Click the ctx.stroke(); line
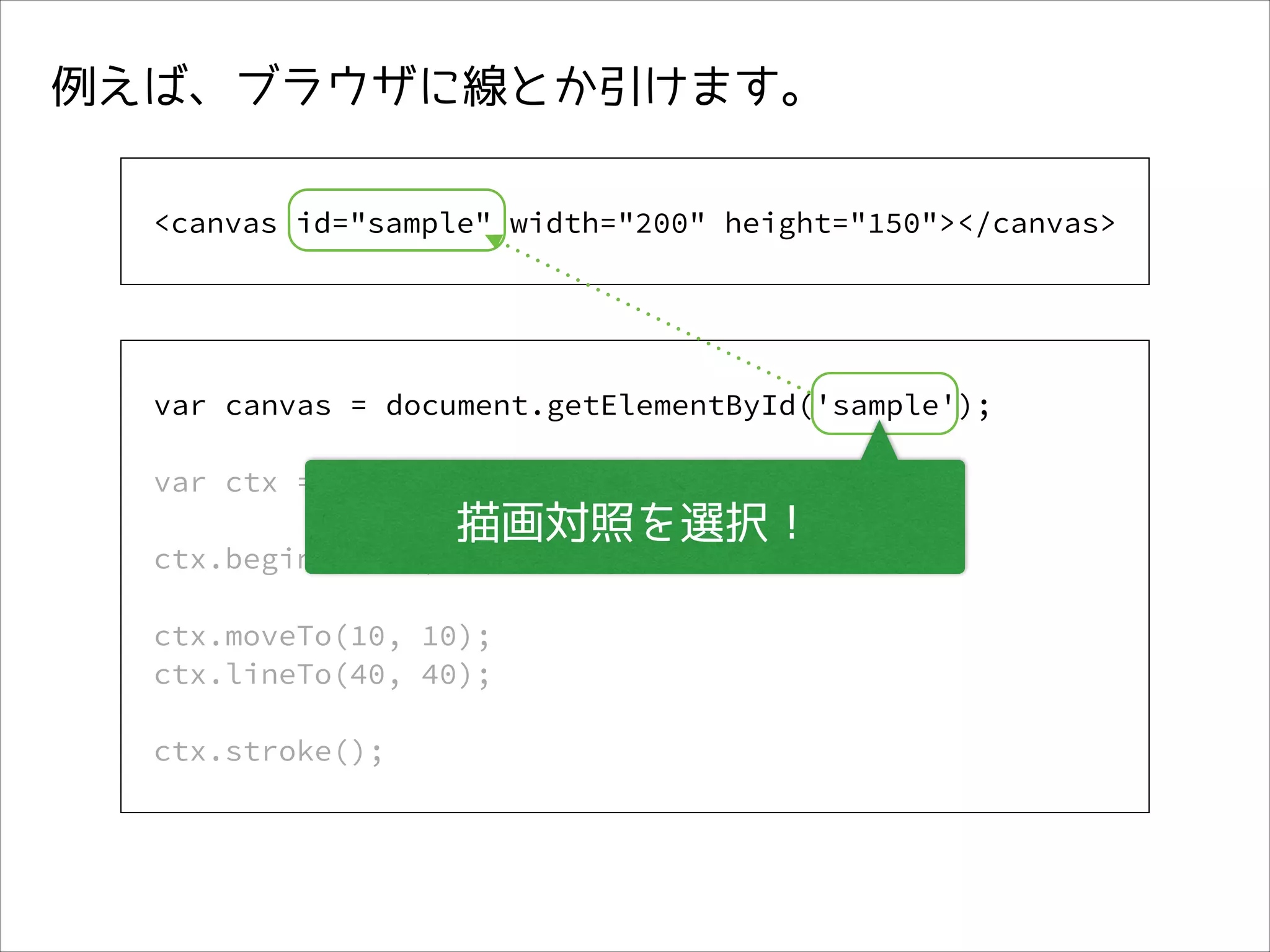Viewport: 1270px width, 952px height. click(269, 752)
